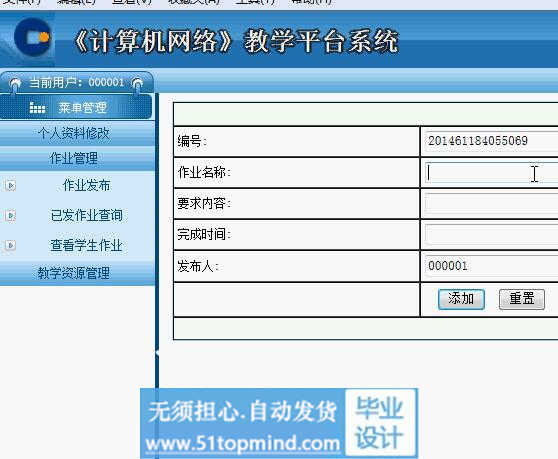Open the 作业发布 page
This screenshot has width=558, height=459.
click(86, 185)
